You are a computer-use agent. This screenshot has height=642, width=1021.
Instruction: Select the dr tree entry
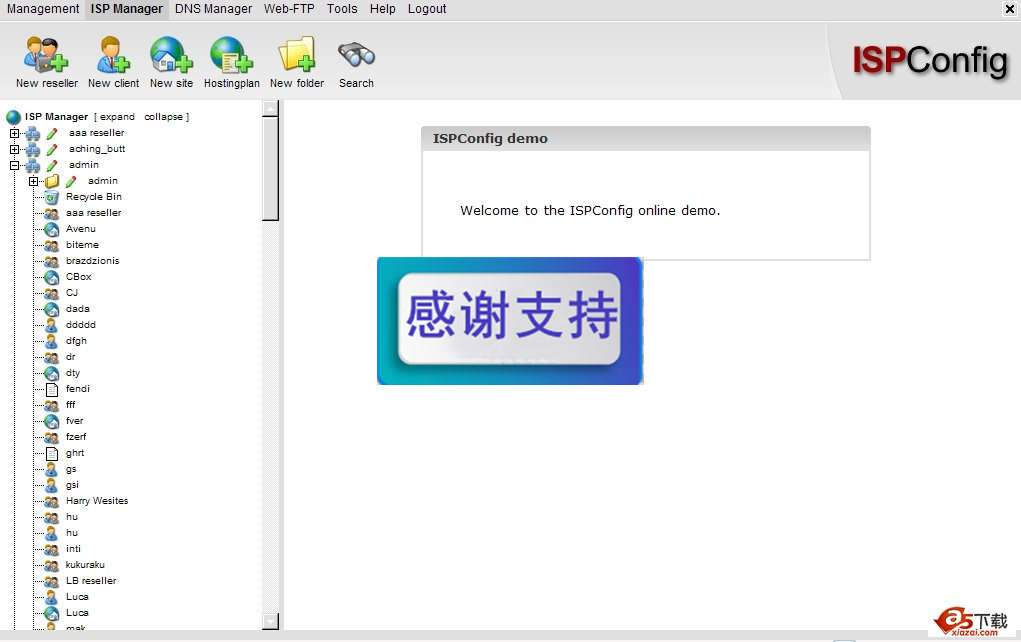pyautogui.click(x=70, y=357)
